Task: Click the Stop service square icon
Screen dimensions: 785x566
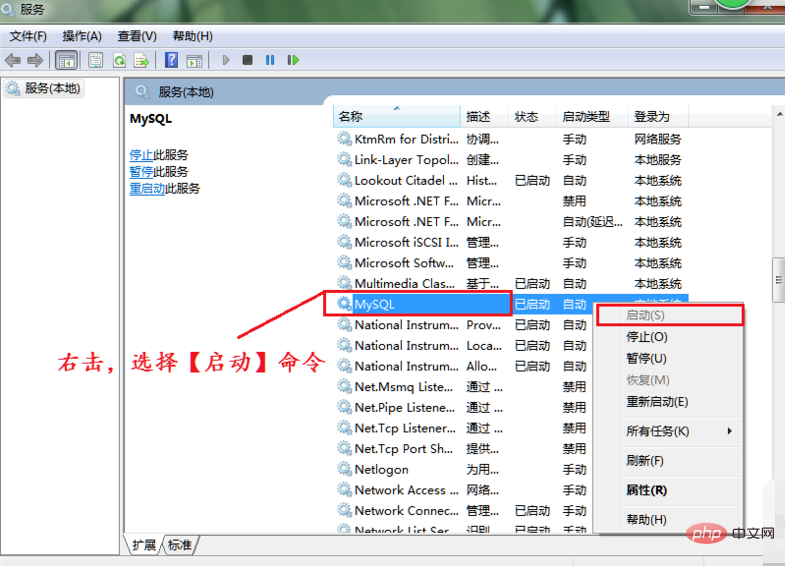Action: [x=247, y=60]
